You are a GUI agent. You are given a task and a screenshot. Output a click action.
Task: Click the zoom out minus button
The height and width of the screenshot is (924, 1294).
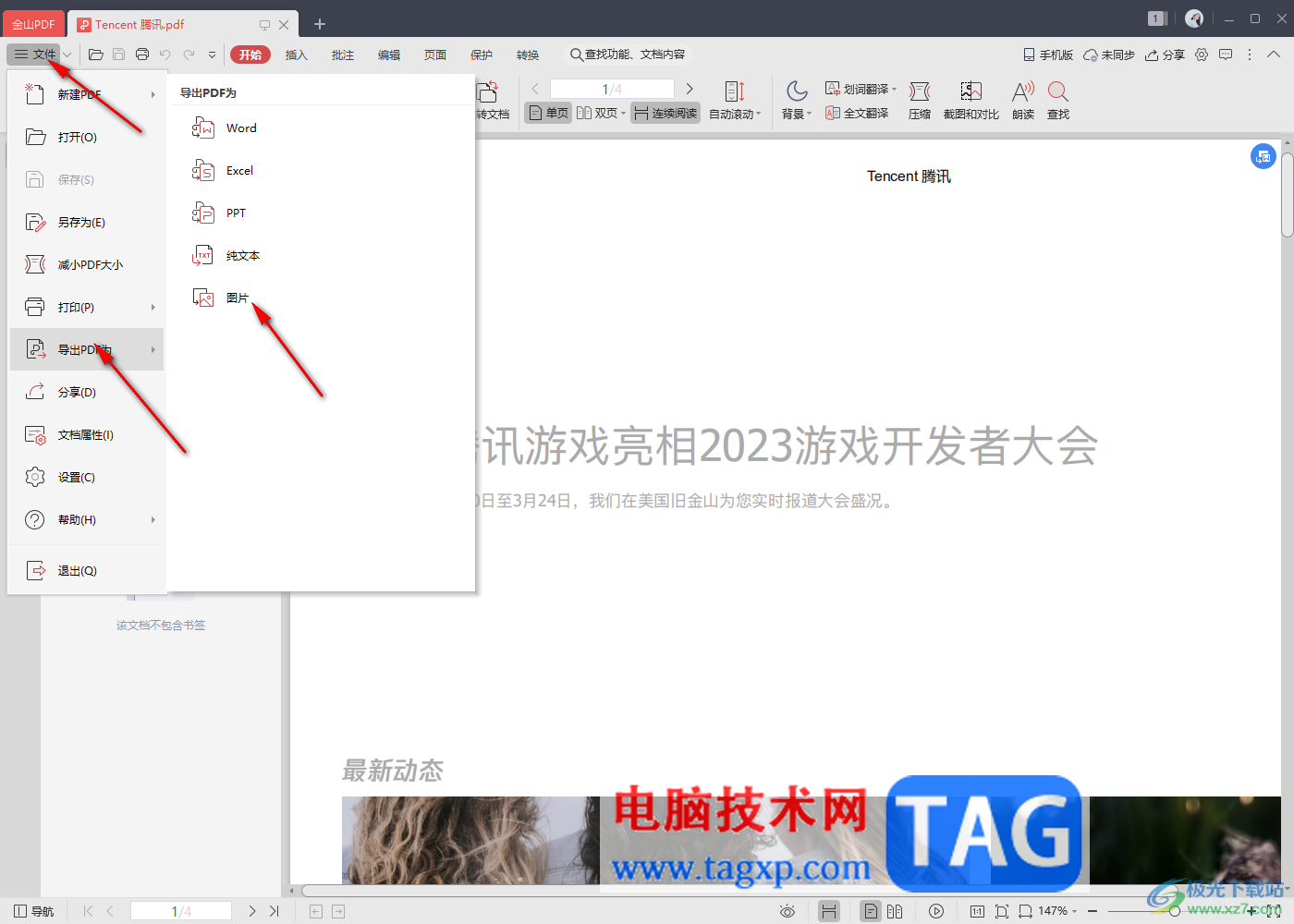point(1093,911)
